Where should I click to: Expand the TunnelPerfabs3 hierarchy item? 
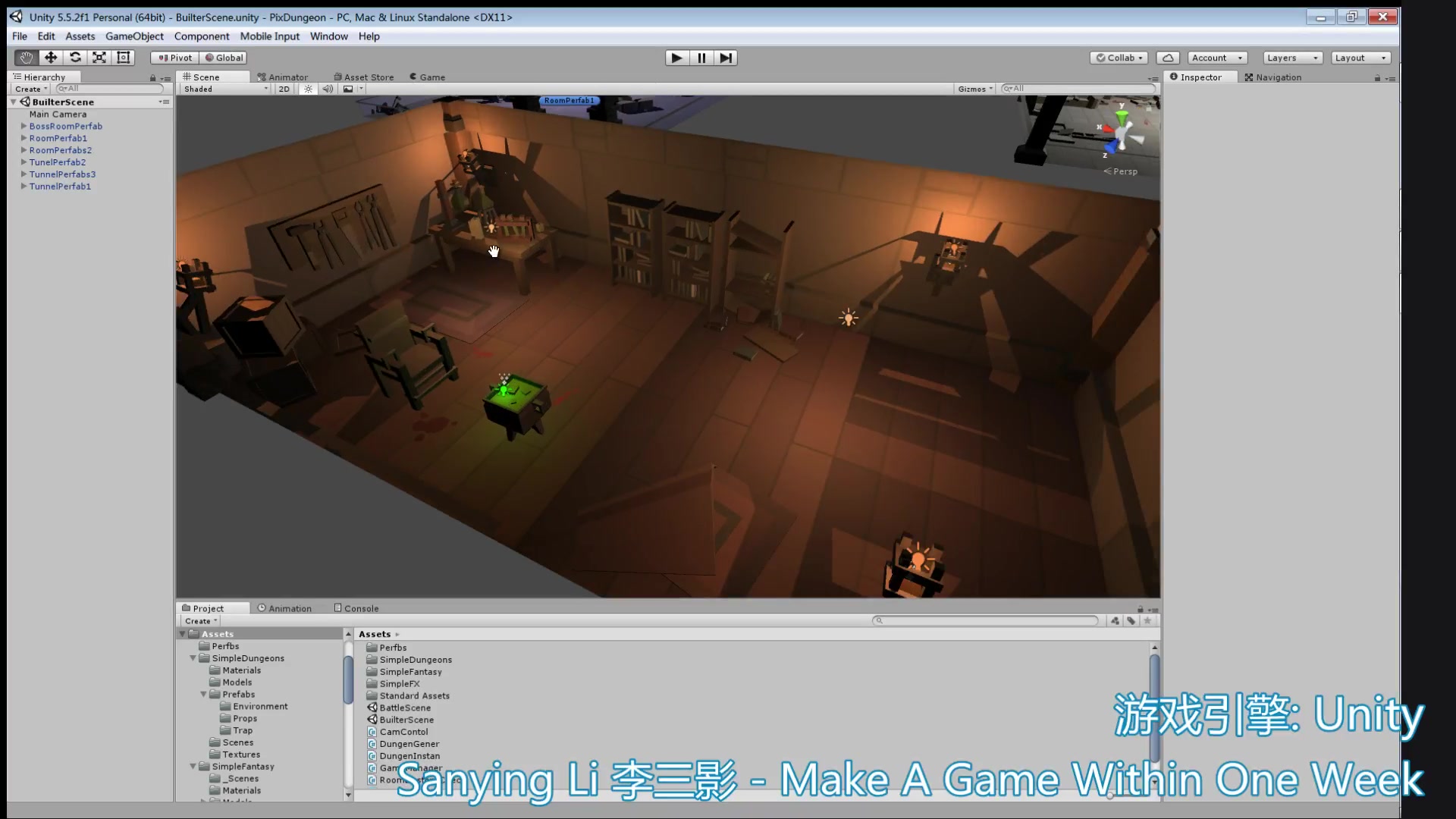point(22,174)
